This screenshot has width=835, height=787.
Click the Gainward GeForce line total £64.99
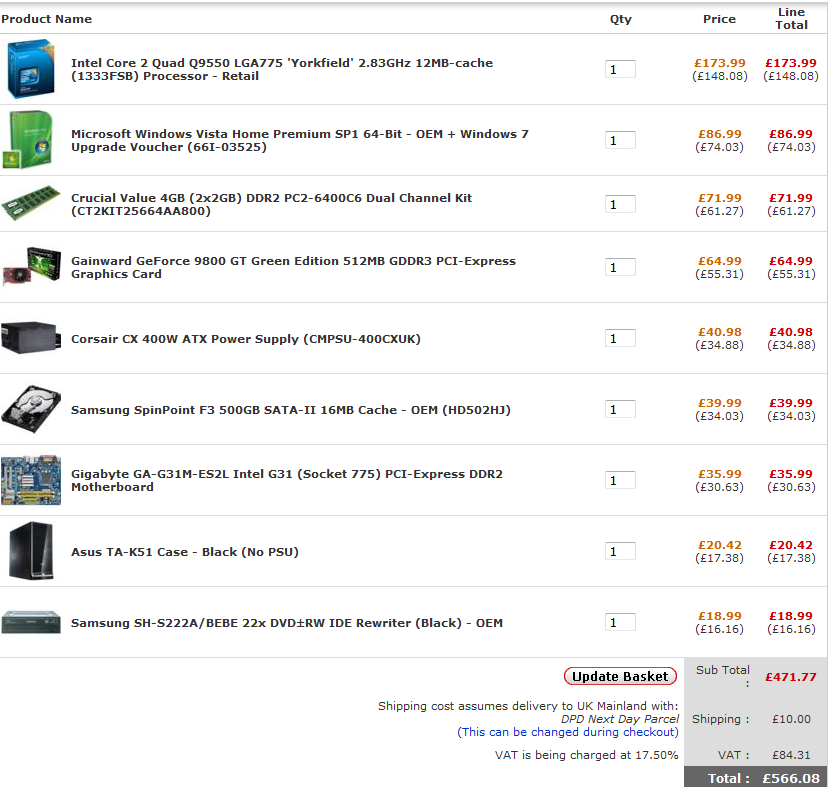791,261
